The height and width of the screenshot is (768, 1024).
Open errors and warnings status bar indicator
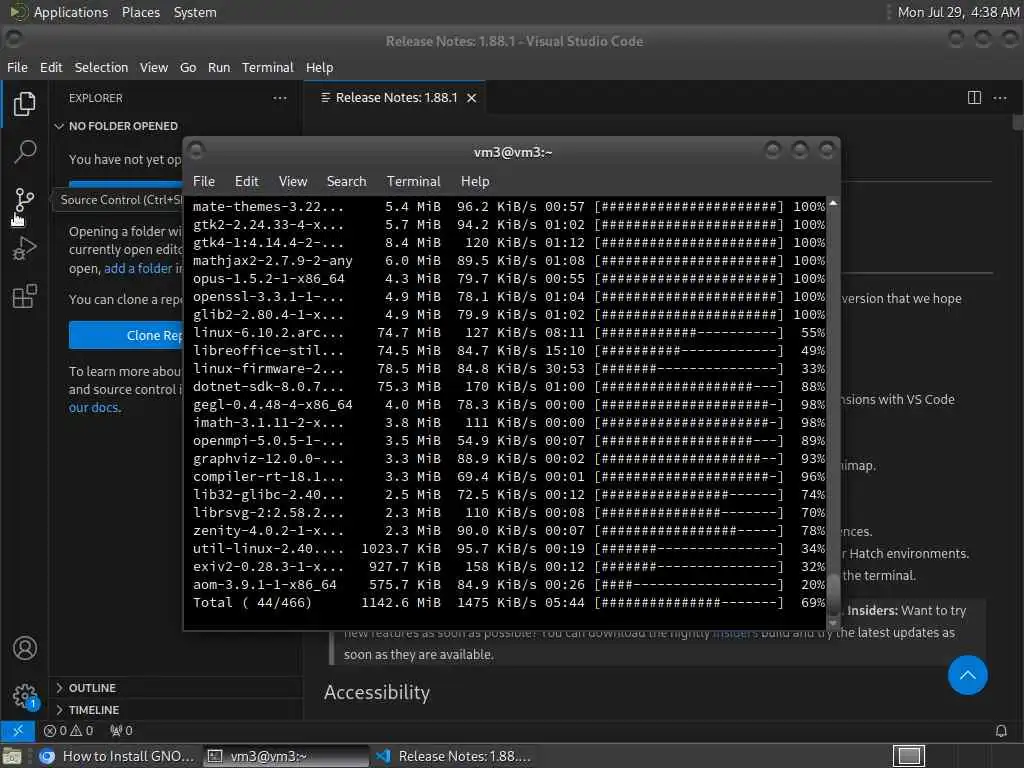[x=69, y=730]
